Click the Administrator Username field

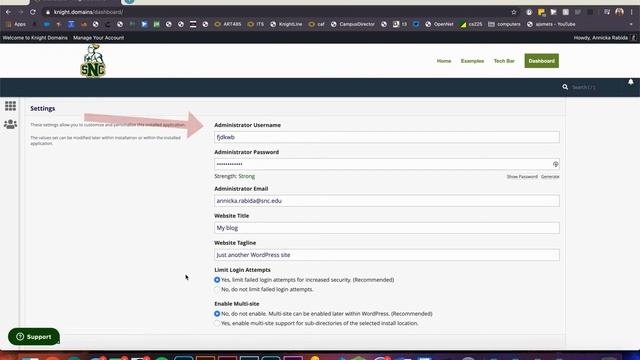coord(387,137)
